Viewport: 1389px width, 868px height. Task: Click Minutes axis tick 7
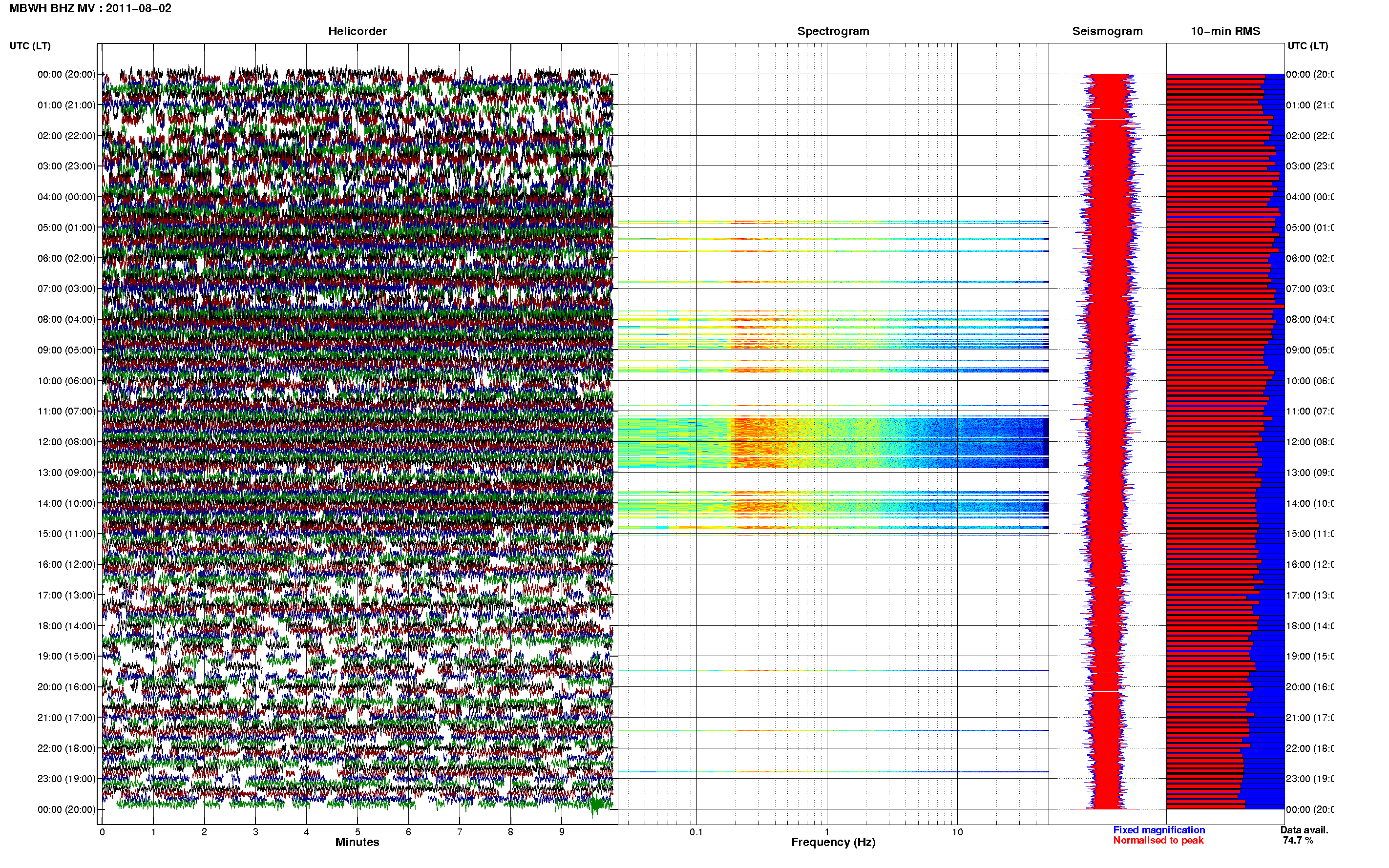[460, 832]
